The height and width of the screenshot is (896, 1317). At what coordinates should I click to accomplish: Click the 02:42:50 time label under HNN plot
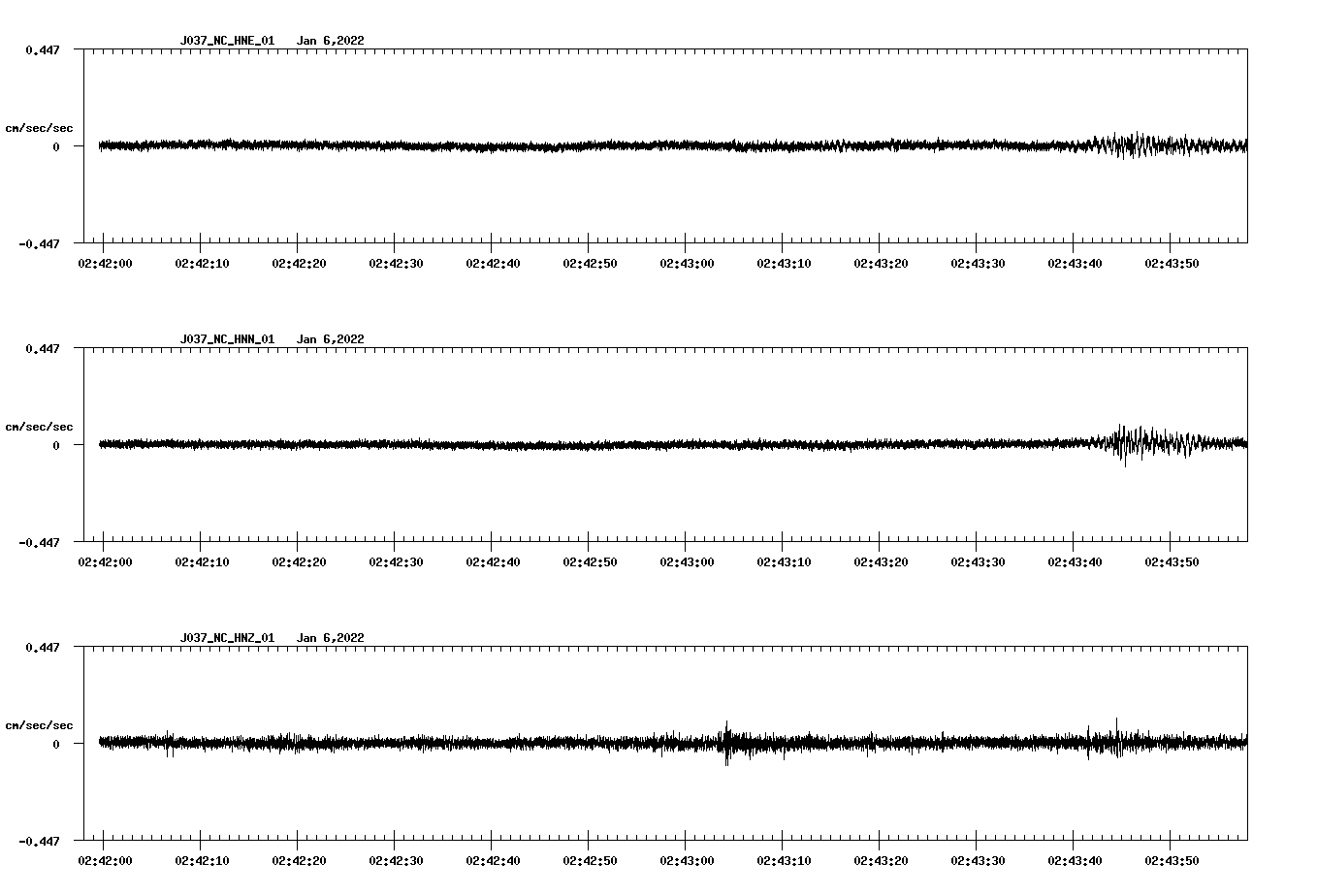[x=590, y=562]
